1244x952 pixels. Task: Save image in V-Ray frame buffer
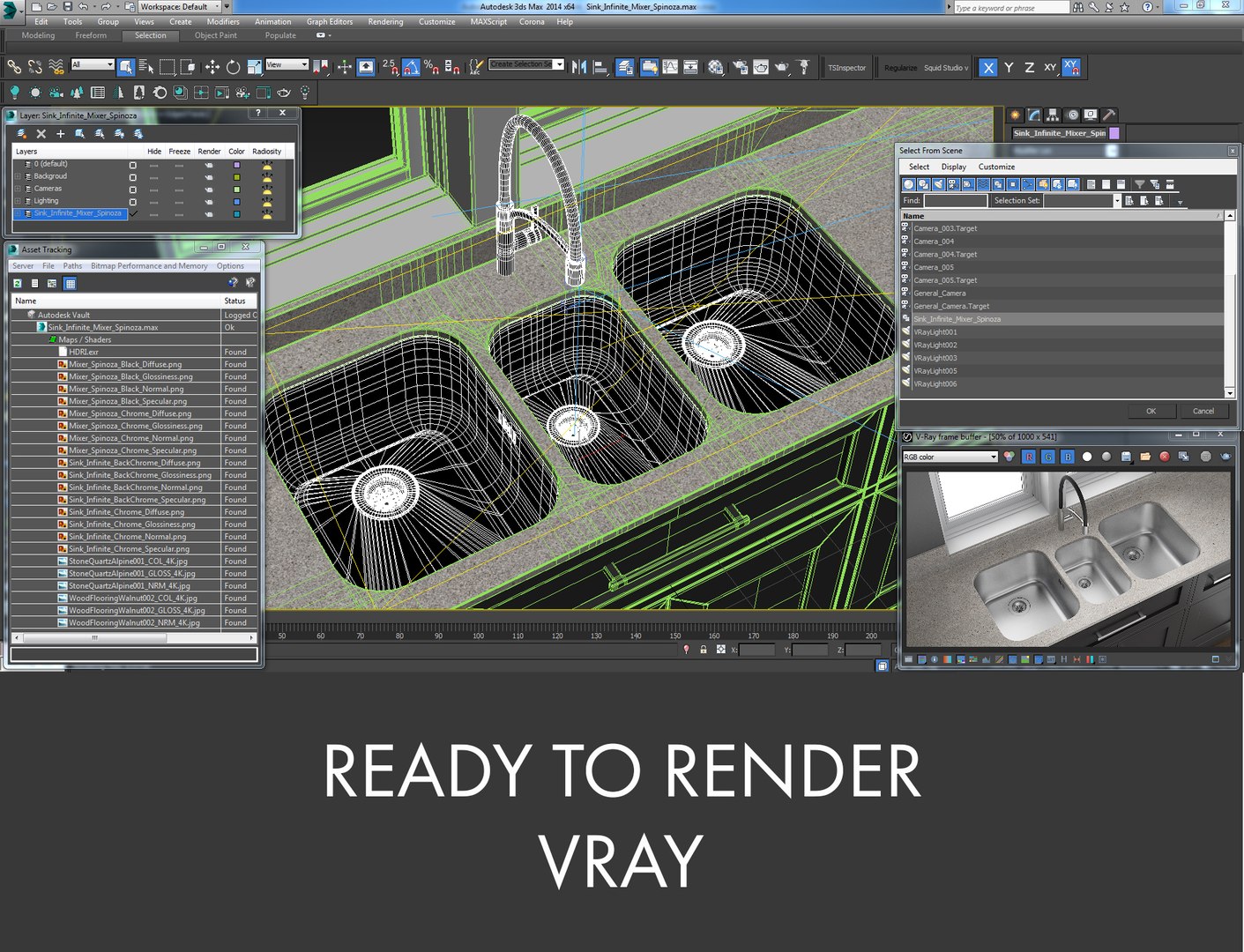click(x=1126, y=457)
